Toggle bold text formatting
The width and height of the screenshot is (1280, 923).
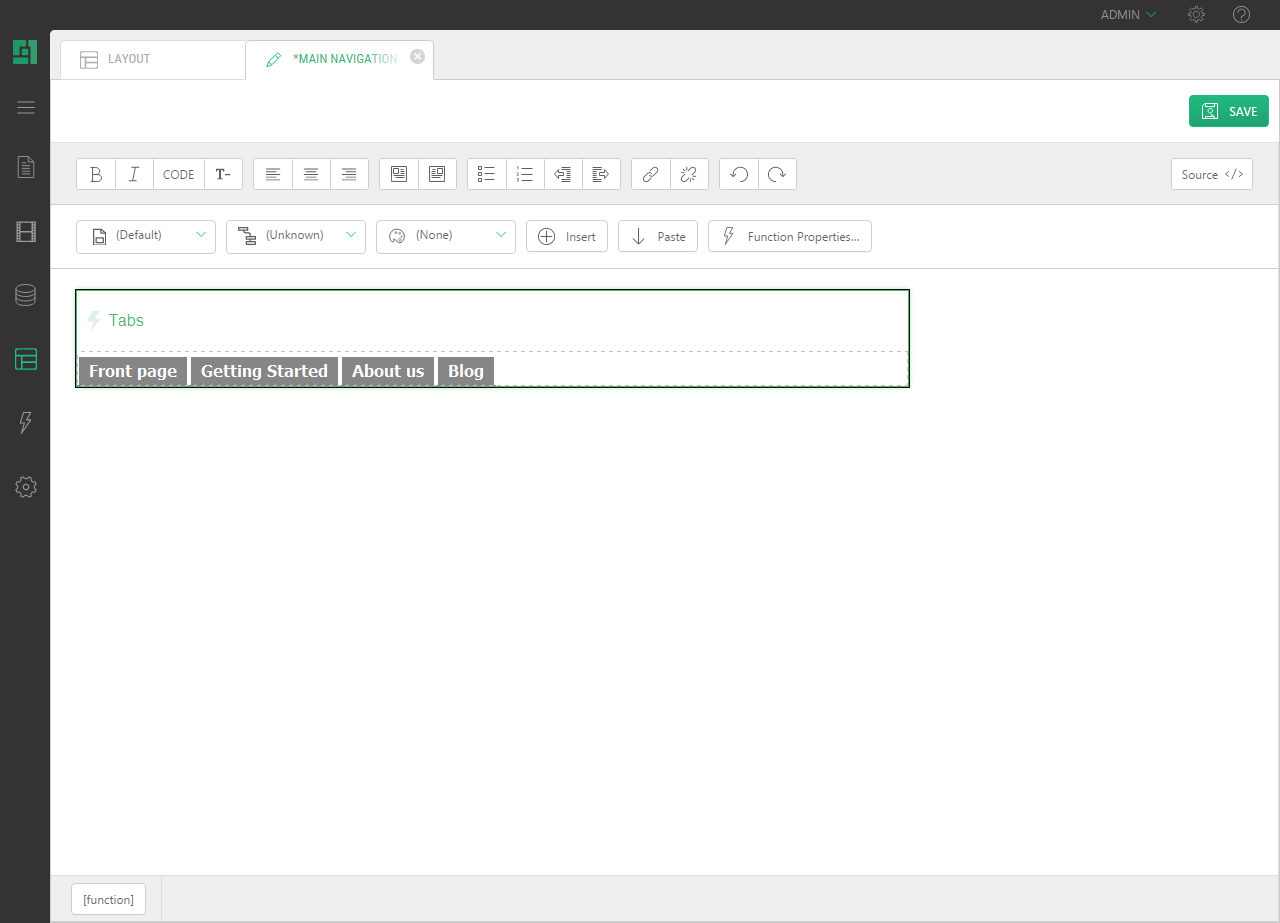click(96, 174)
